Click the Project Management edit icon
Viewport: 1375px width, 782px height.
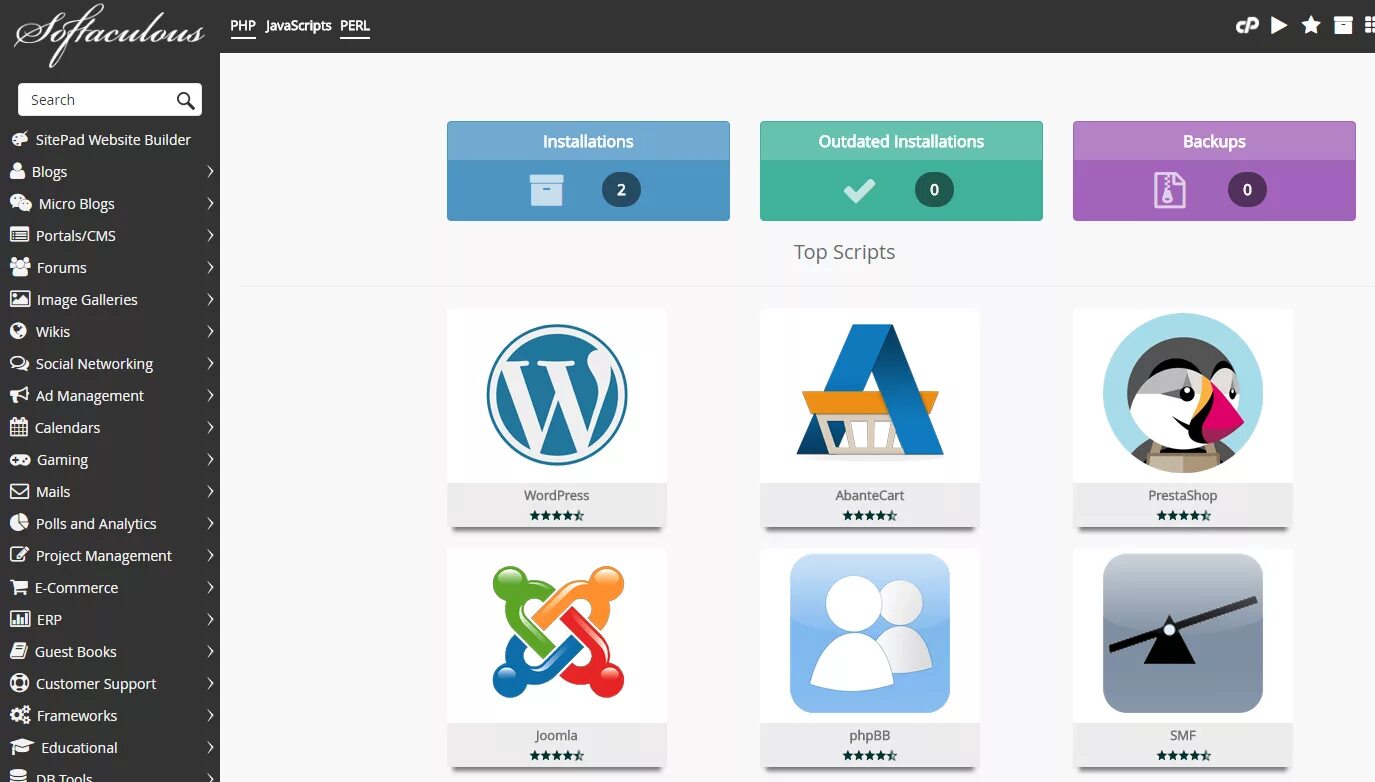[19, 555]
